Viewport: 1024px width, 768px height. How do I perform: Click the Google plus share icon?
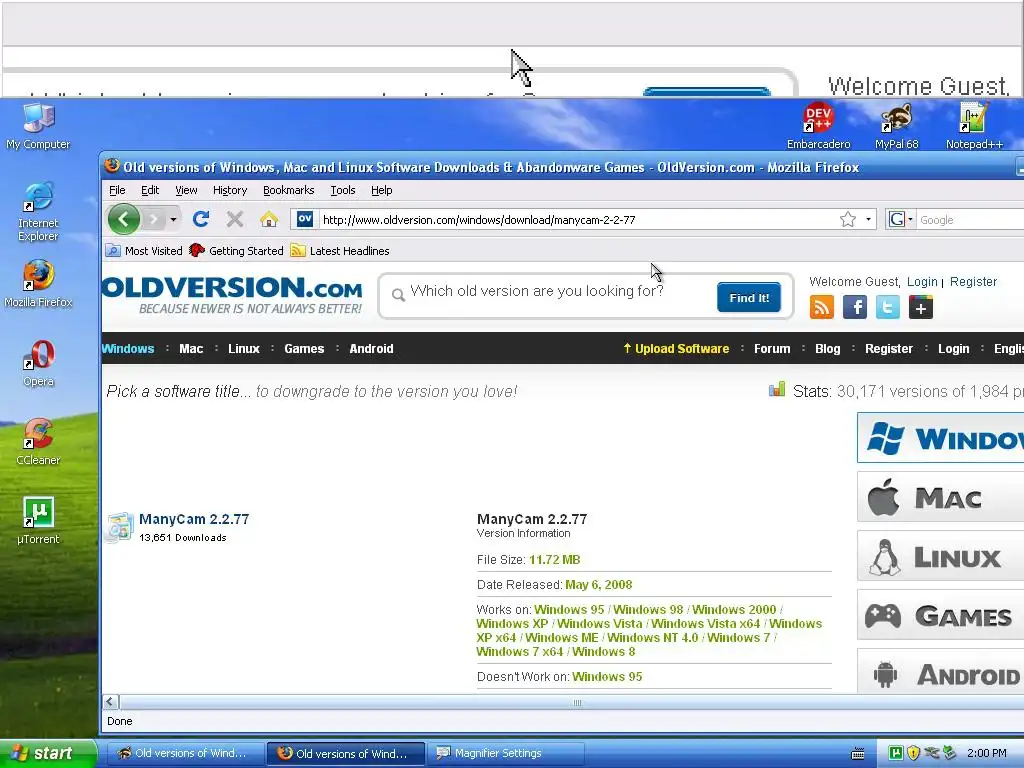pos(921,307)
